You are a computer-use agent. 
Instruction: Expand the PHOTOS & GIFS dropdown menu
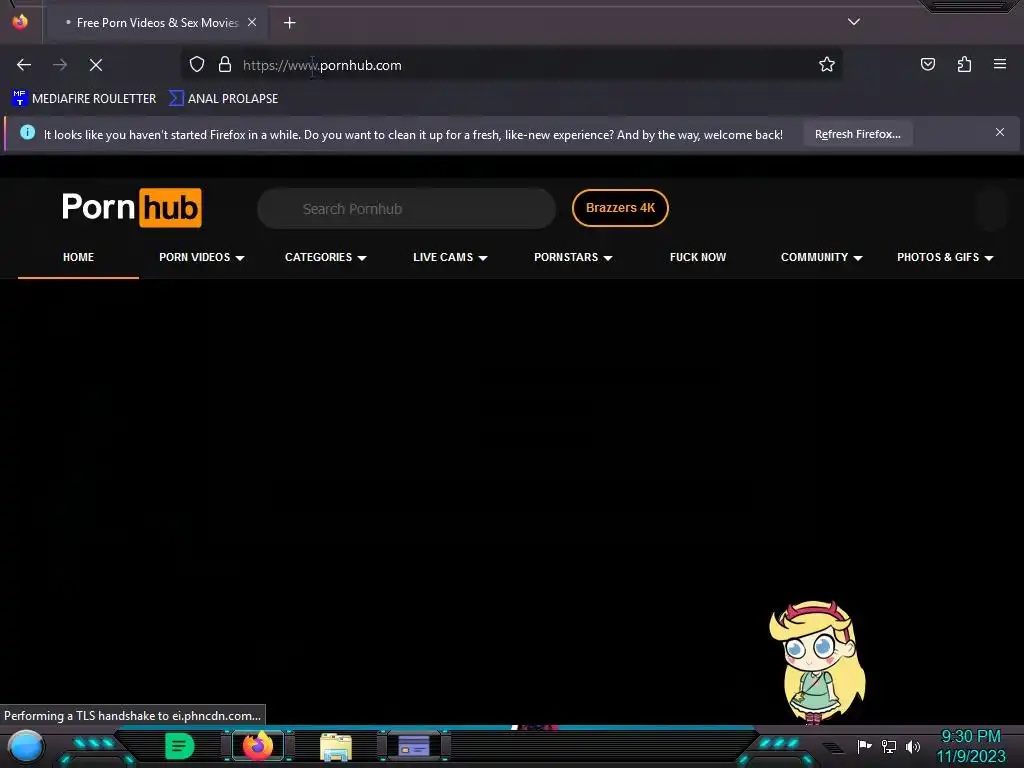tap(945, 257)
